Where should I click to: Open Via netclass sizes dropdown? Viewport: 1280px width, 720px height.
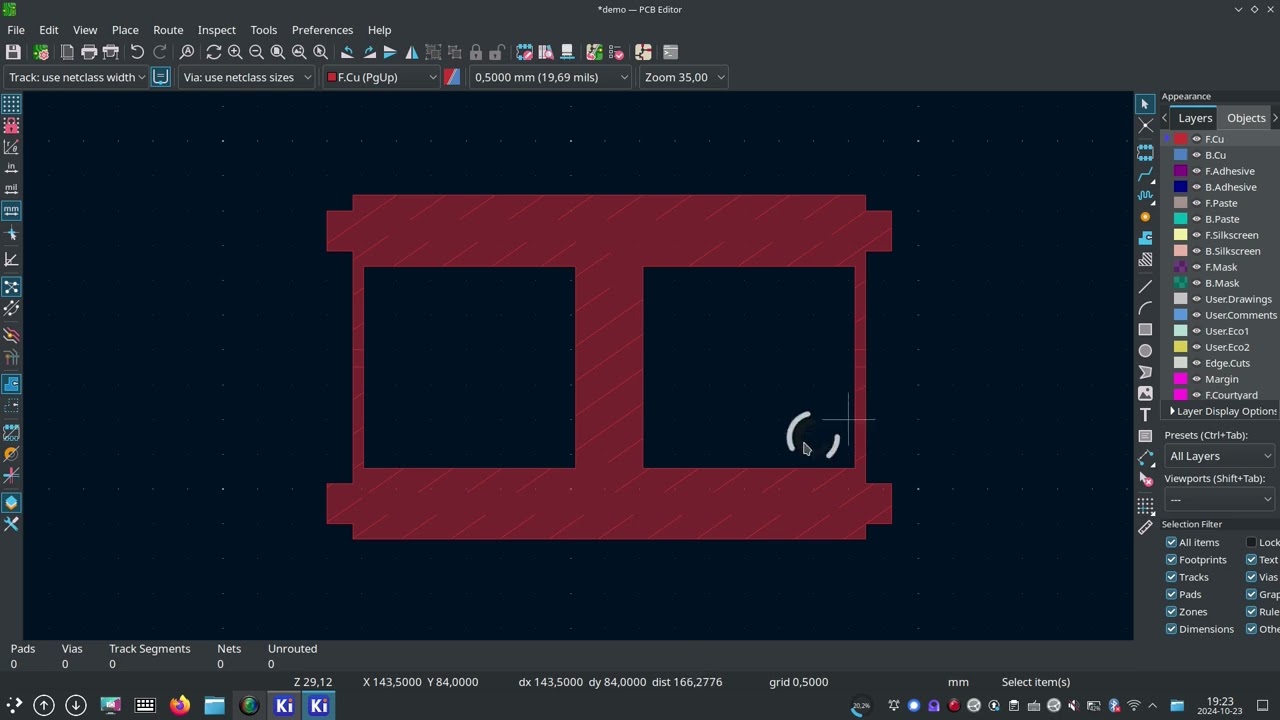246,77
